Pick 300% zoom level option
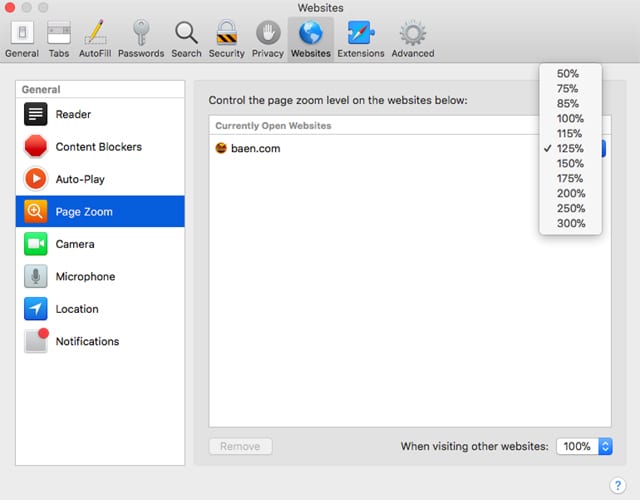This screenshot has width=640, height=500. 570,224
